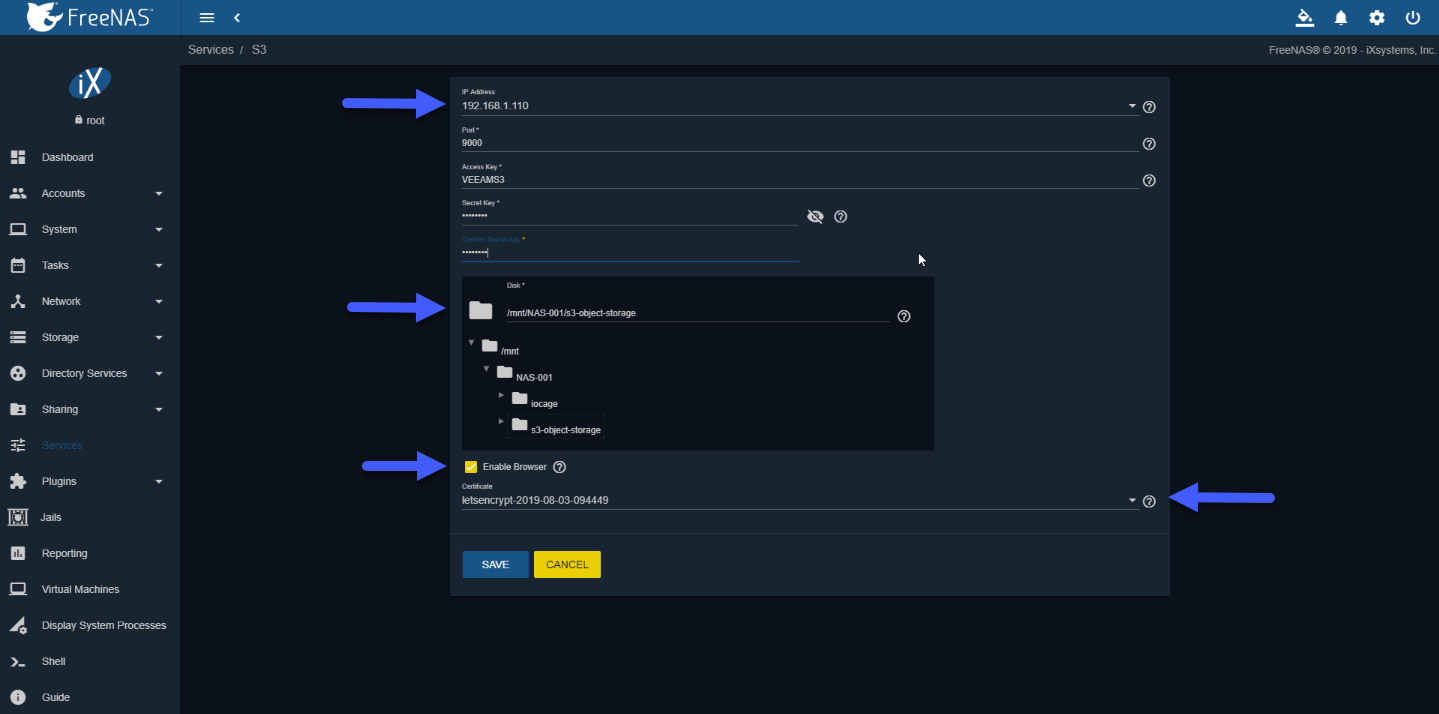Collapse the NAS-001 tree node
The image size is (1439, 714).
point(487,369)
